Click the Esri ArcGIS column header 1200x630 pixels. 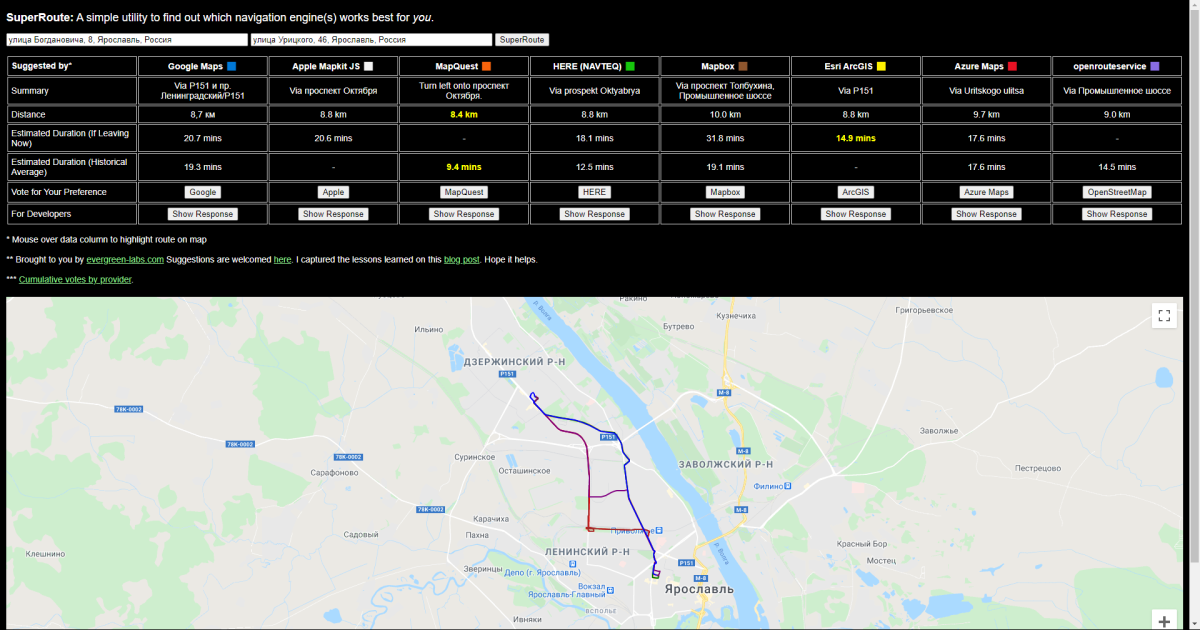(x=854, y=66)
